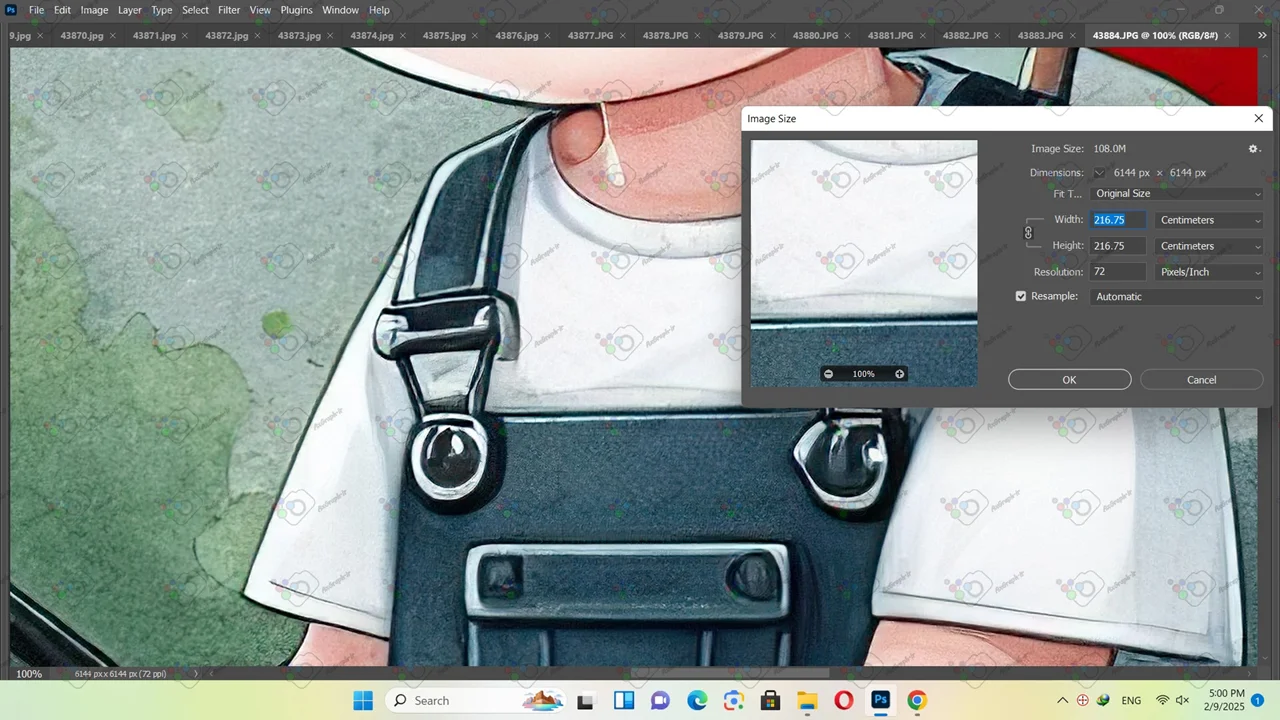
Task: Open the Opera browser from the taskbar
Action: (x=843, y=700)
